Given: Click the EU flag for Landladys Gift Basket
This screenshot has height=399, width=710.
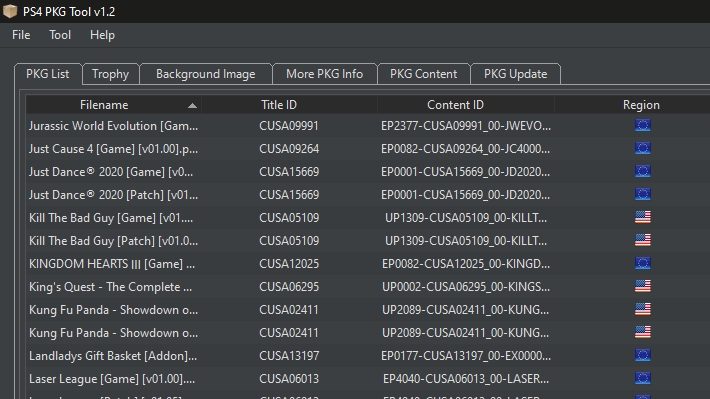Looking at the screenshot, I should click(642, 356).
